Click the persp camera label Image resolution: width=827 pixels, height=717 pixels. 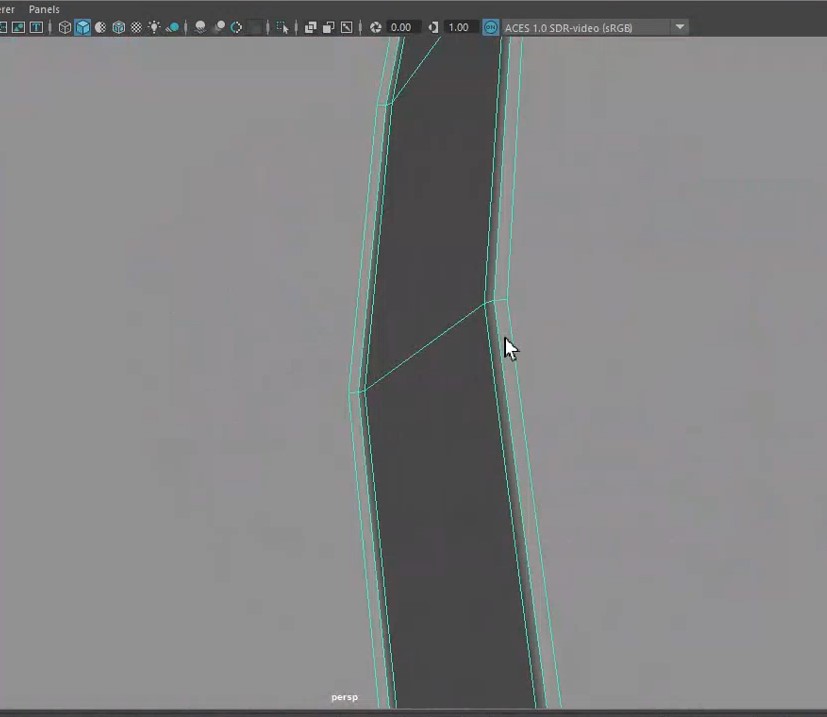(344, 697)
